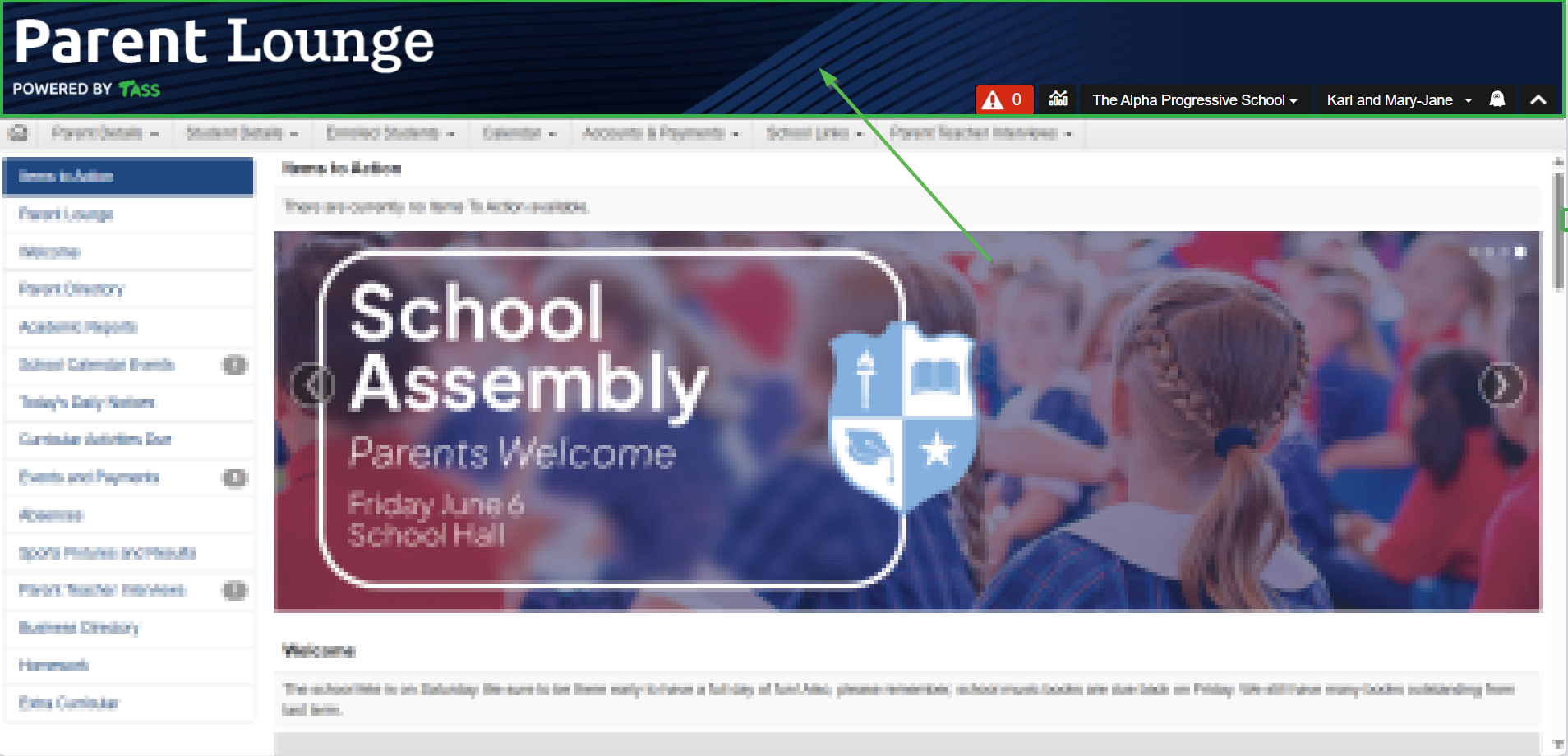Click the notification bell icon
Screen dimensions: 1568x756
coord(1497,99)
